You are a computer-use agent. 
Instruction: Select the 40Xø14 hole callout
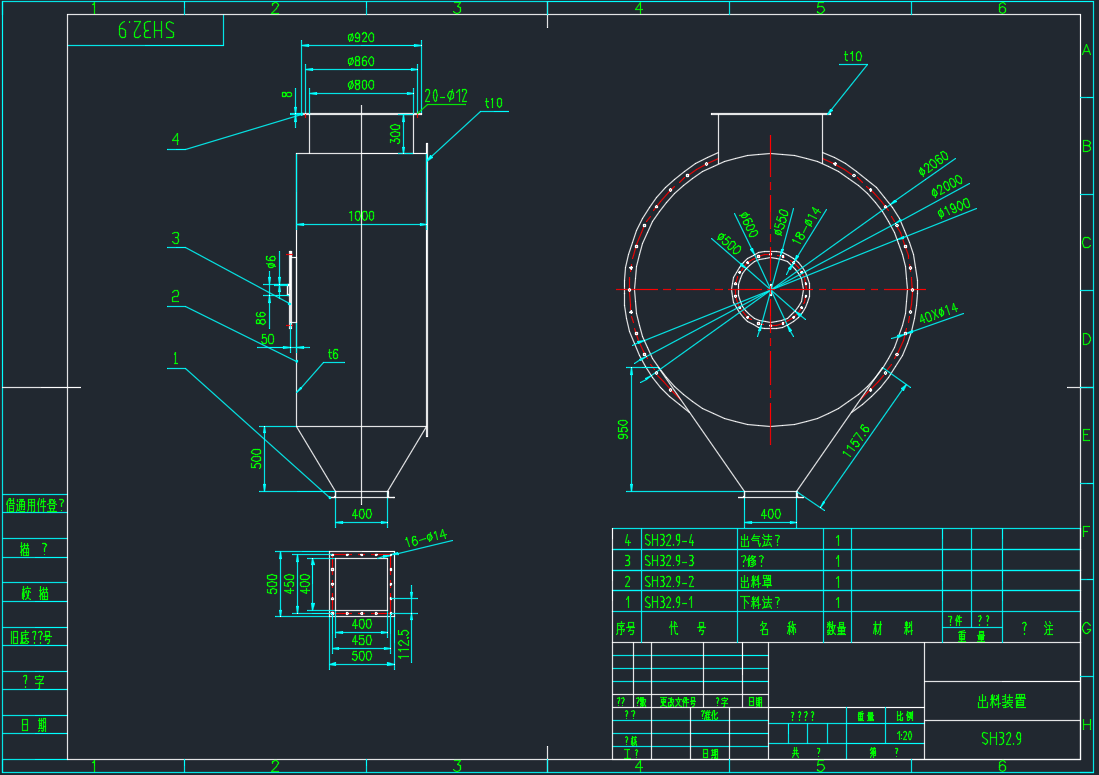pos(938,313)
